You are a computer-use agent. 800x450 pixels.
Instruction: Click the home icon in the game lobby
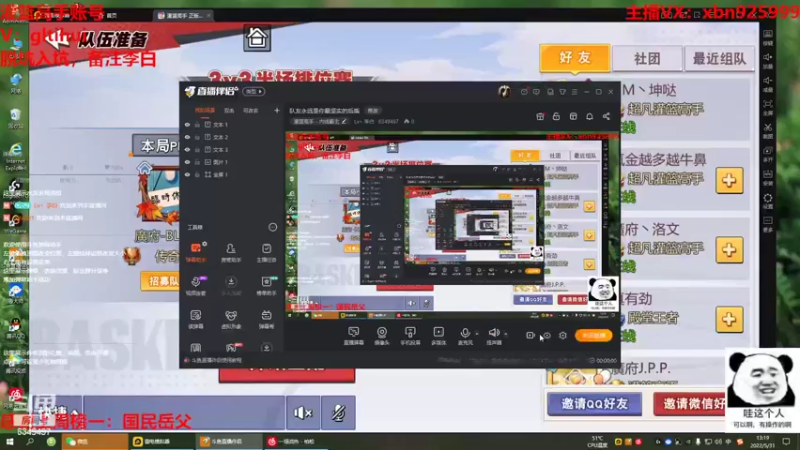click(x=257, y=37)
